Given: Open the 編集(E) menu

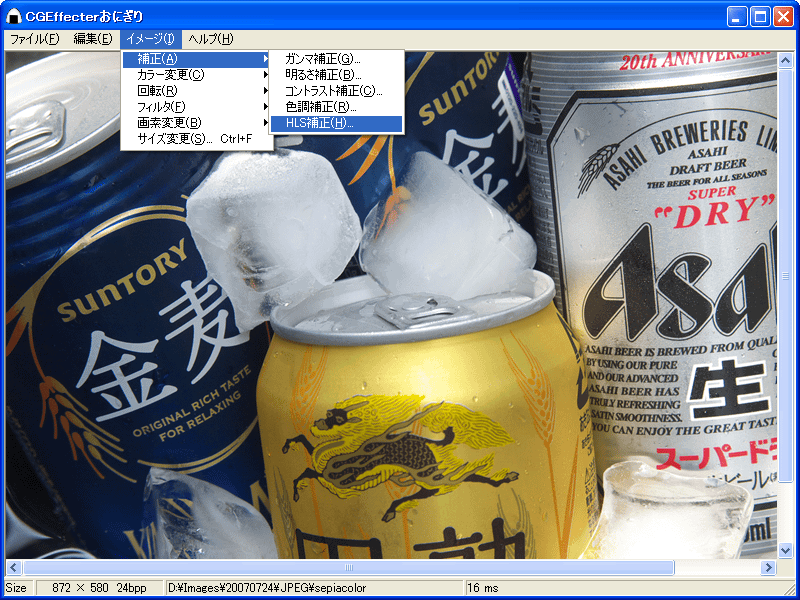Looking at the screenshot, I should 92,39.
